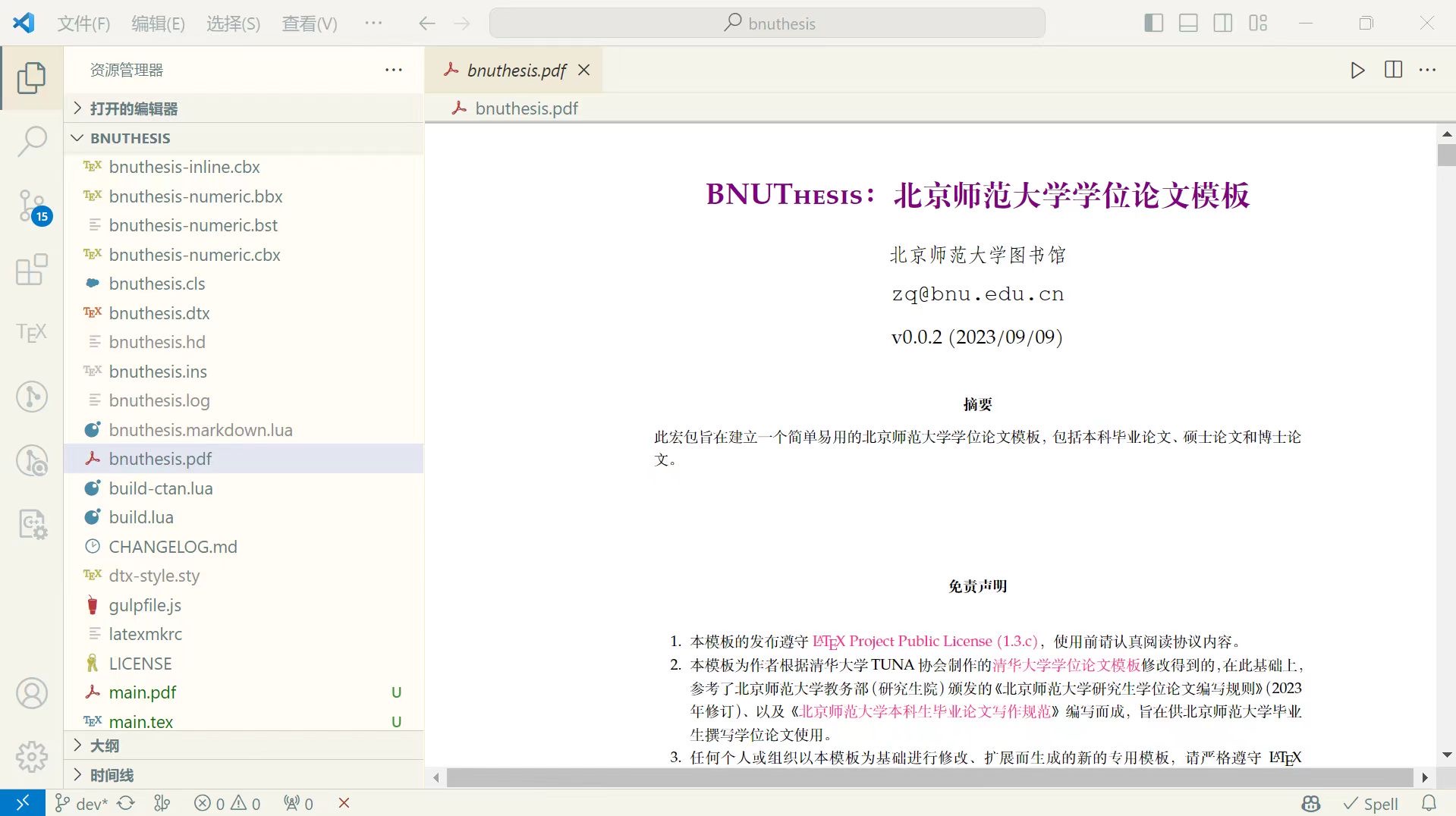
Task: Open the LICENSE file
Action: click(x=244, y=664)
